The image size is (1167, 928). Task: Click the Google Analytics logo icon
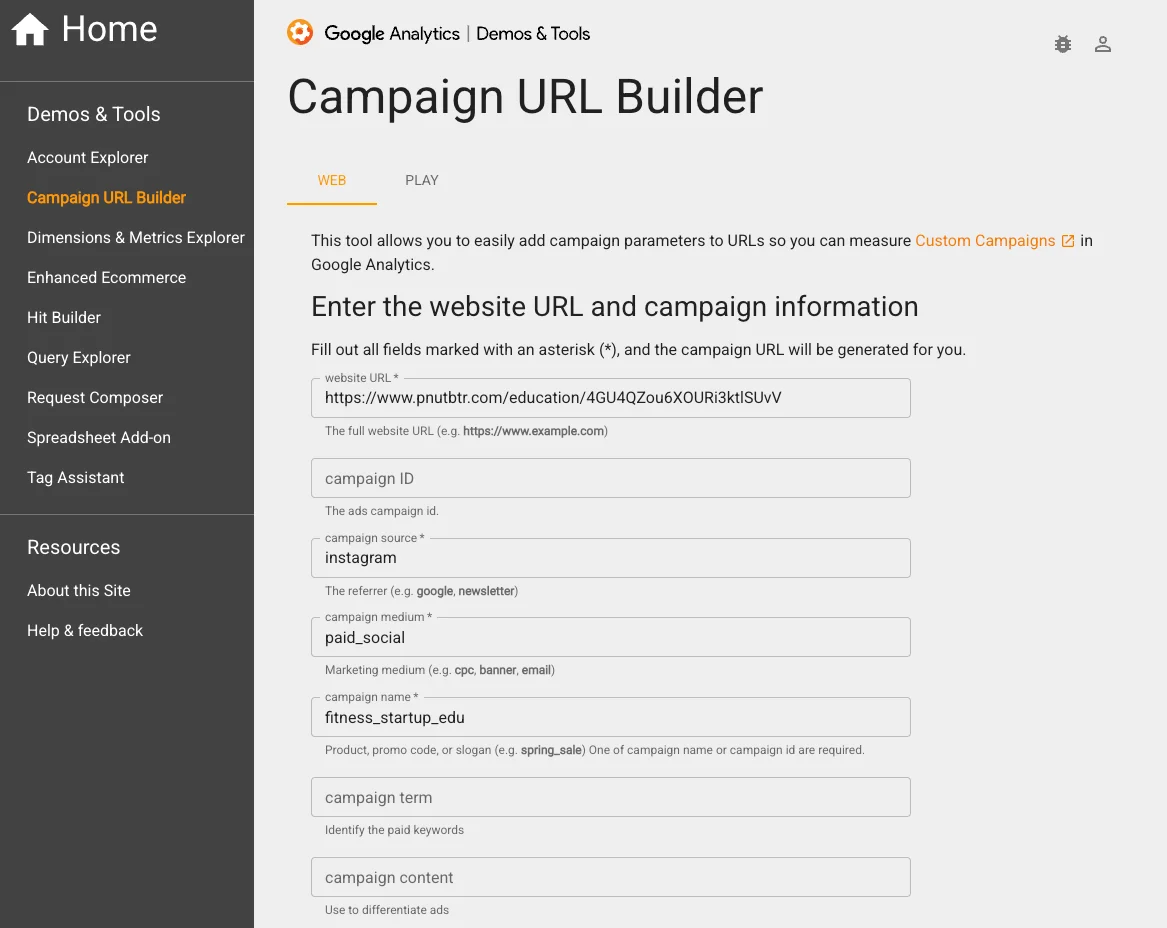coord(300,33)
